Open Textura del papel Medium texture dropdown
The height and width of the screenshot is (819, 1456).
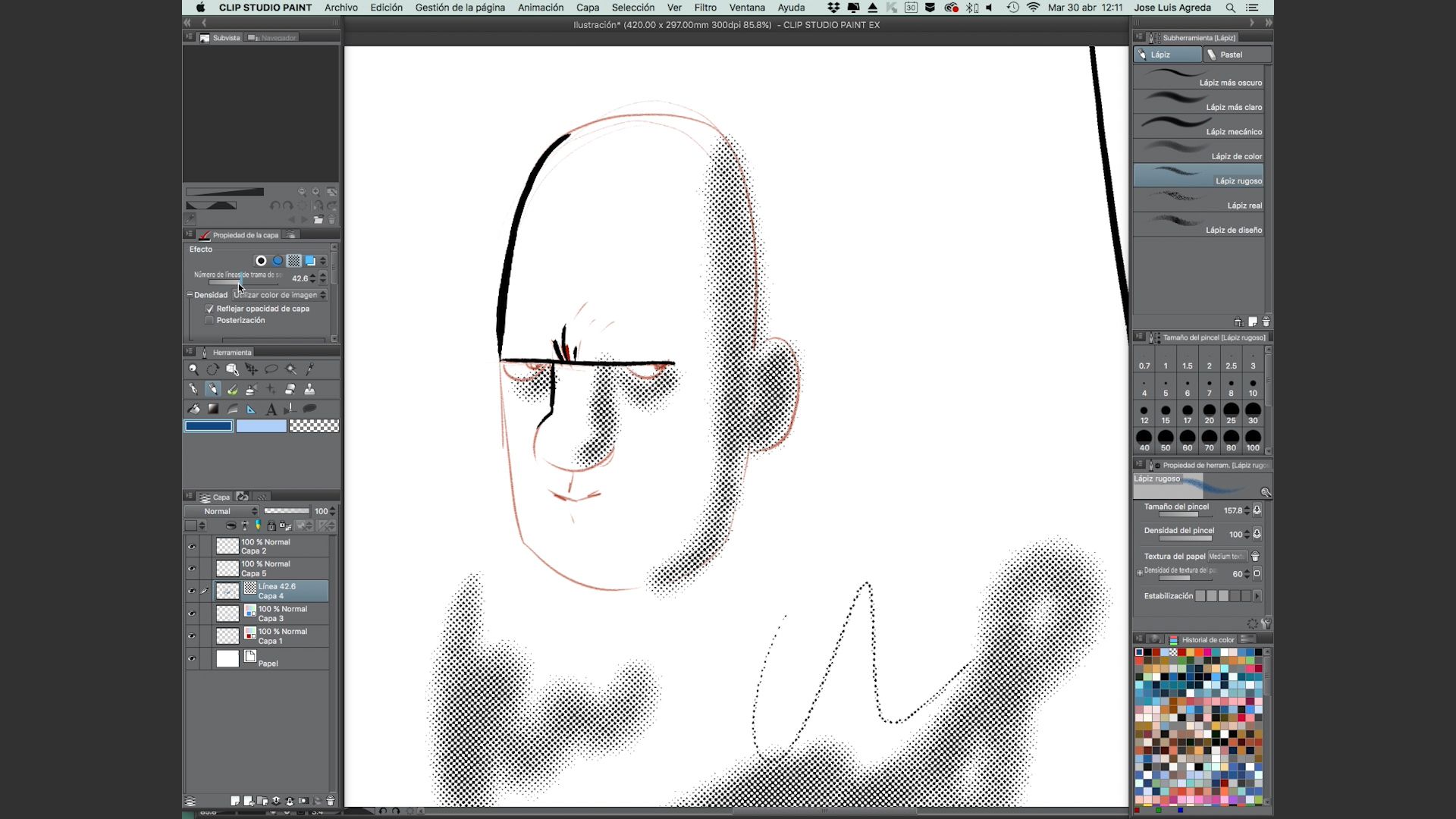(x=1228, y=556)
